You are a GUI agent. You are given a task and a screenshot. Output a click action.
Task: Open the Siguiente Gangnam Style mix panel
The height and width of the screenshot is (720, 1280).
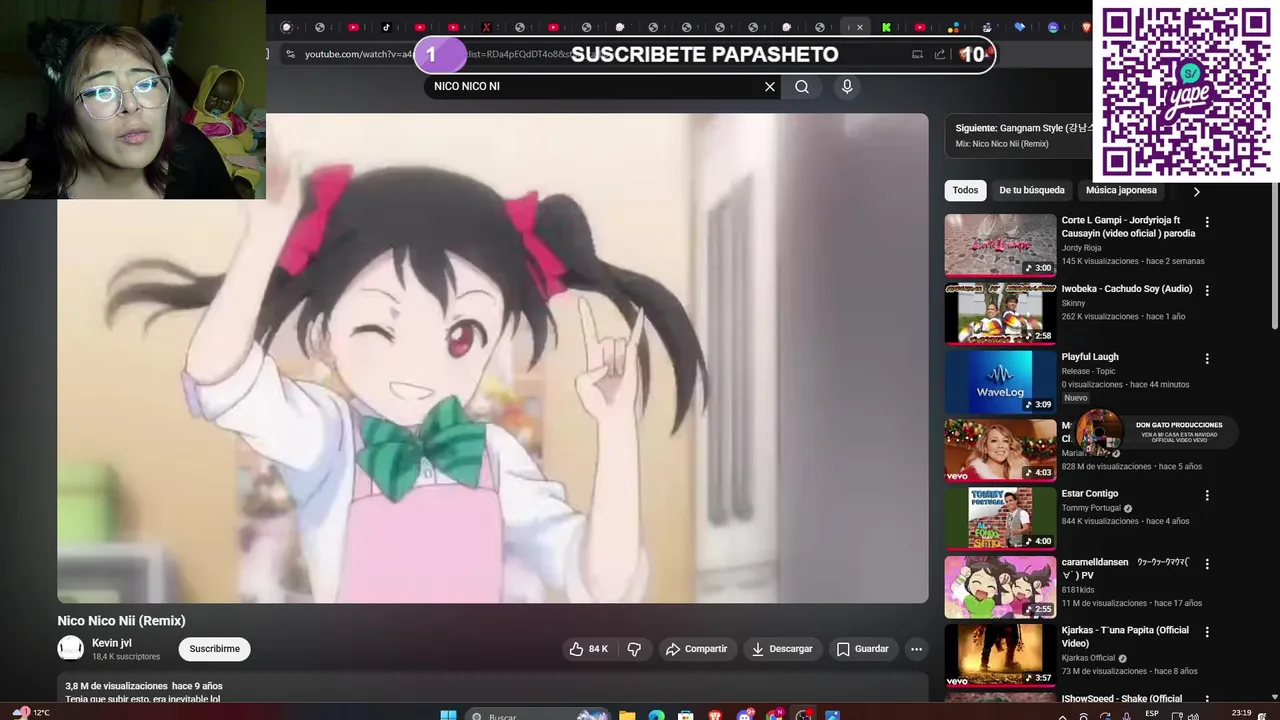coord(1020,135)
